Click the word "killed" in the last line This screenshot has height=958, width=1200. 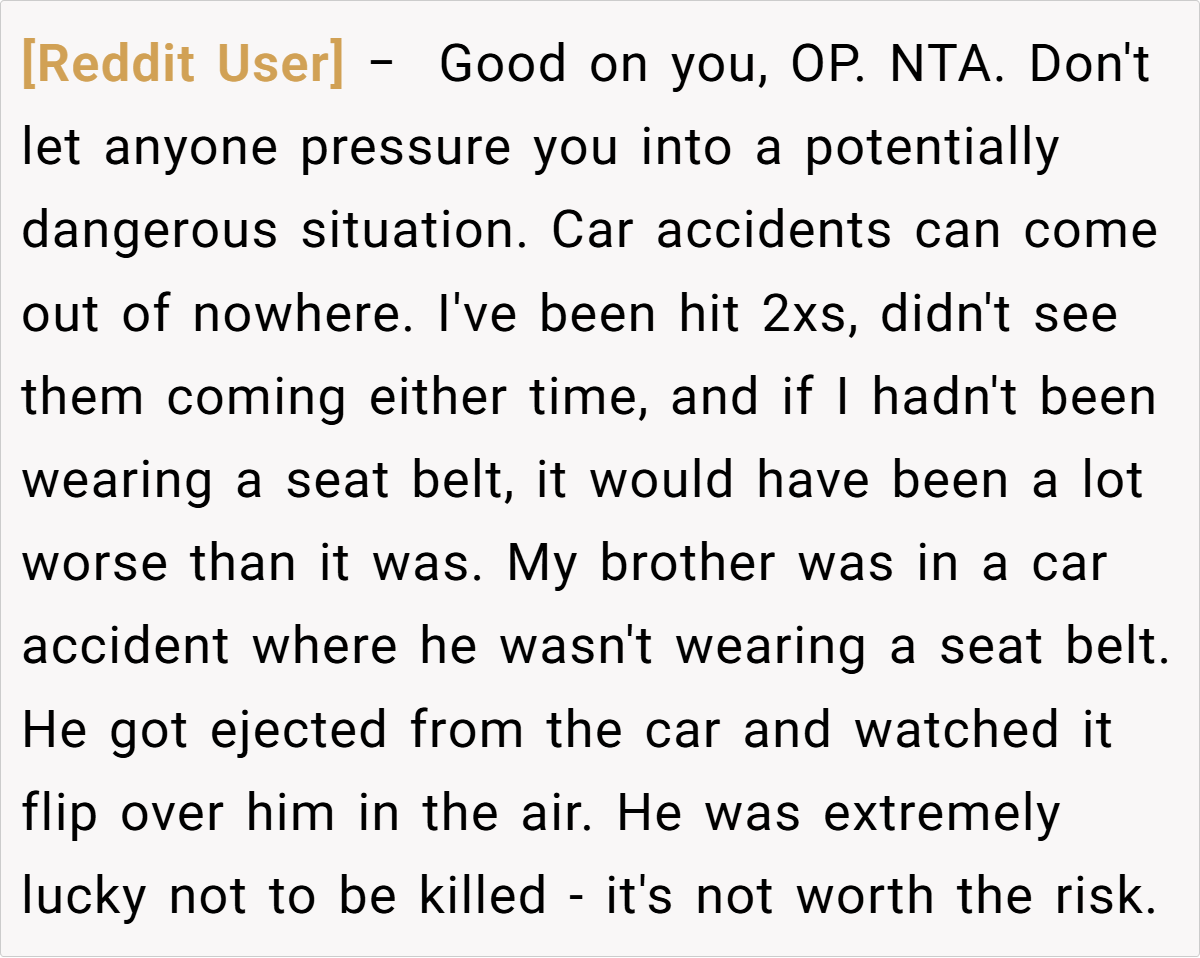(482, 896)
